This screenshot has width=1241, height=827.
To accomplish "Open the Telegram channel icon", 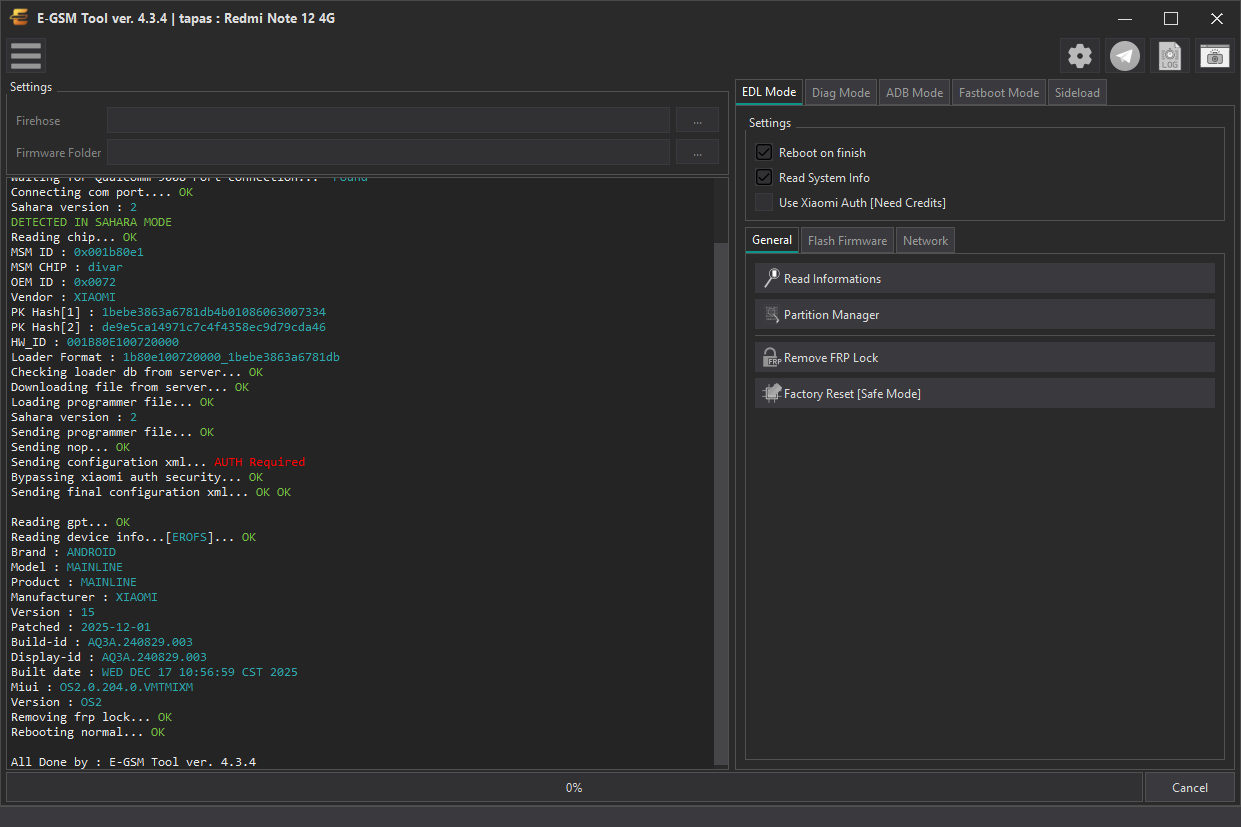I will pyautogui.click(x=1125, y=56).
